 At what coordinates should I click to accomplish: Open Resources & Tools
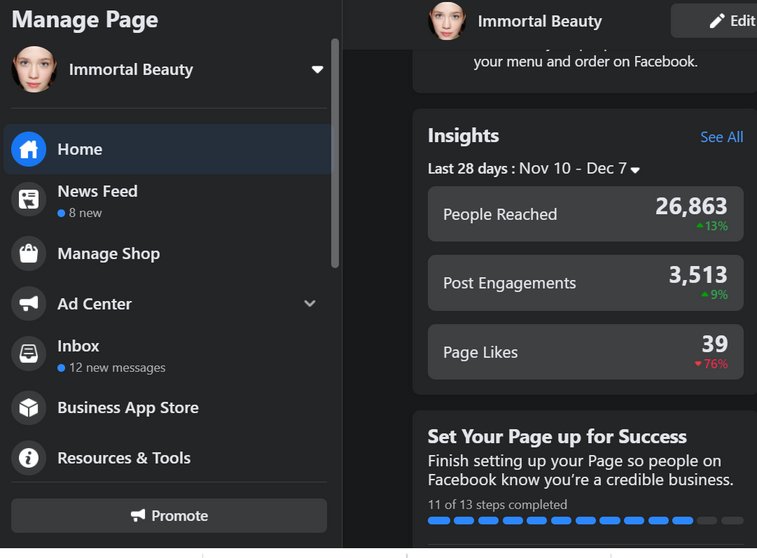tap(169, 458)
